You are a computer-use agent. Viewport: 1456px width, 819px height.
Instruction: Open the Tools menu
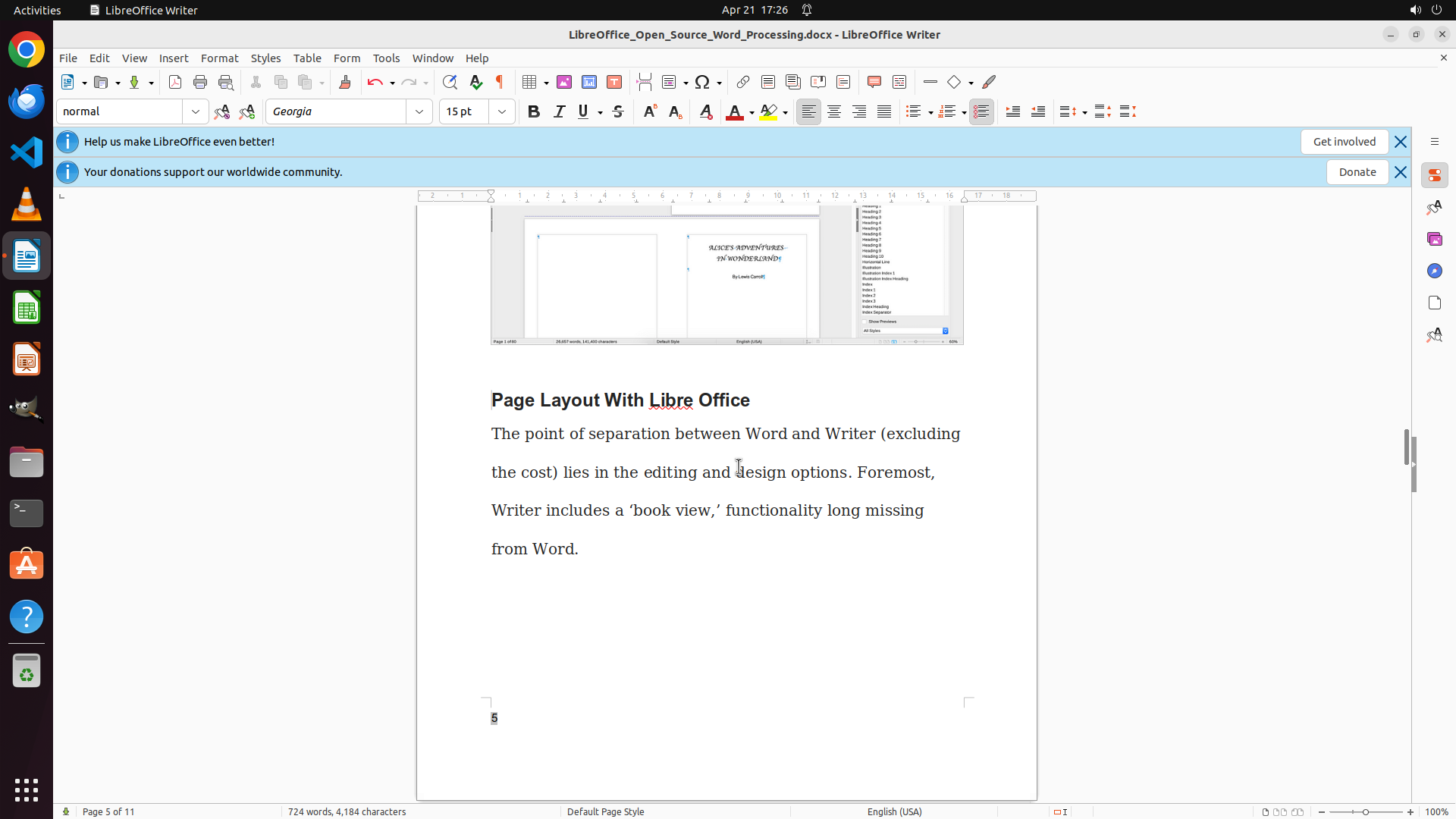(386, 58)
